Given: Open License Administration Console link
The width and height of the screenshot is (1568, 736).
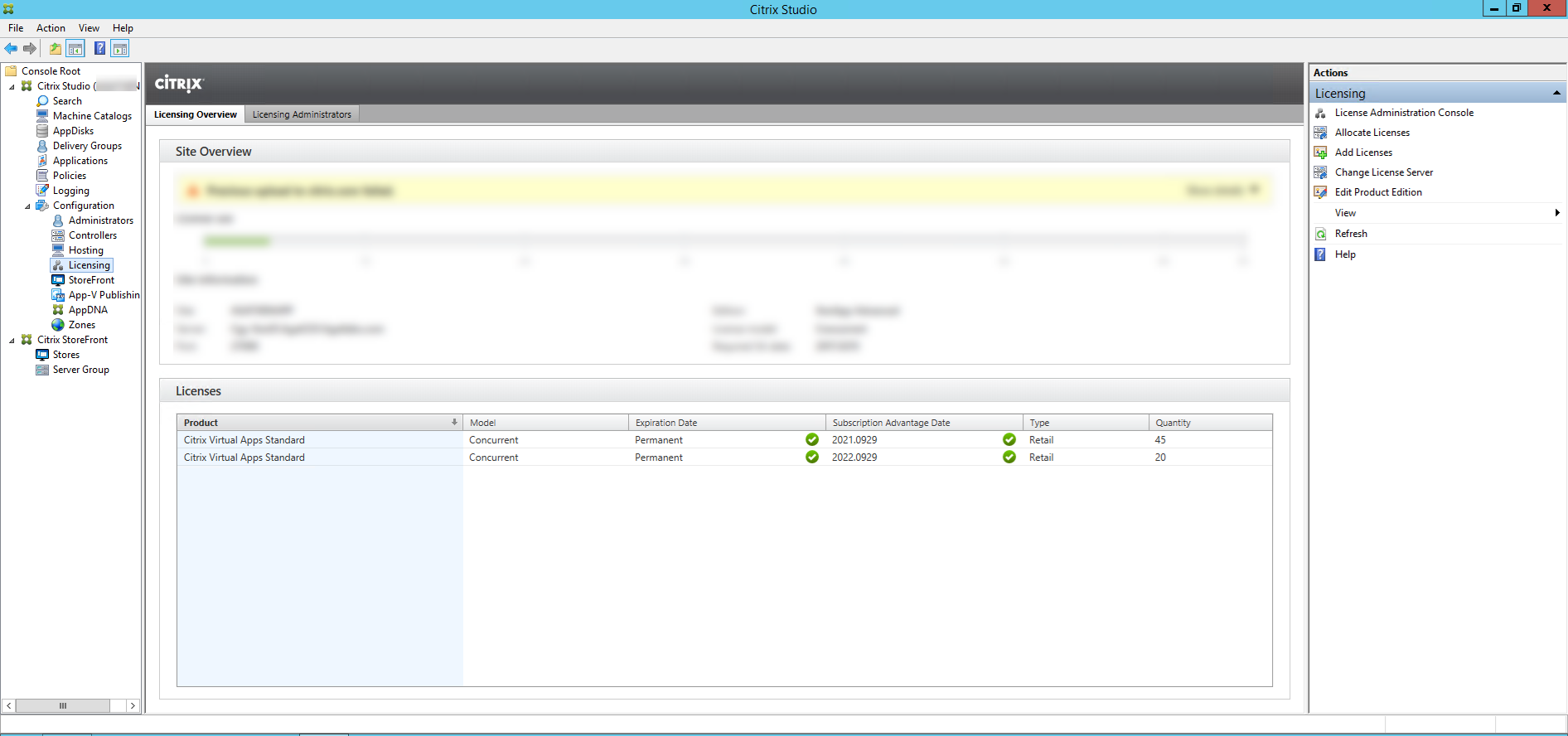Looking at the screenshot, I should pos(1404,113).
